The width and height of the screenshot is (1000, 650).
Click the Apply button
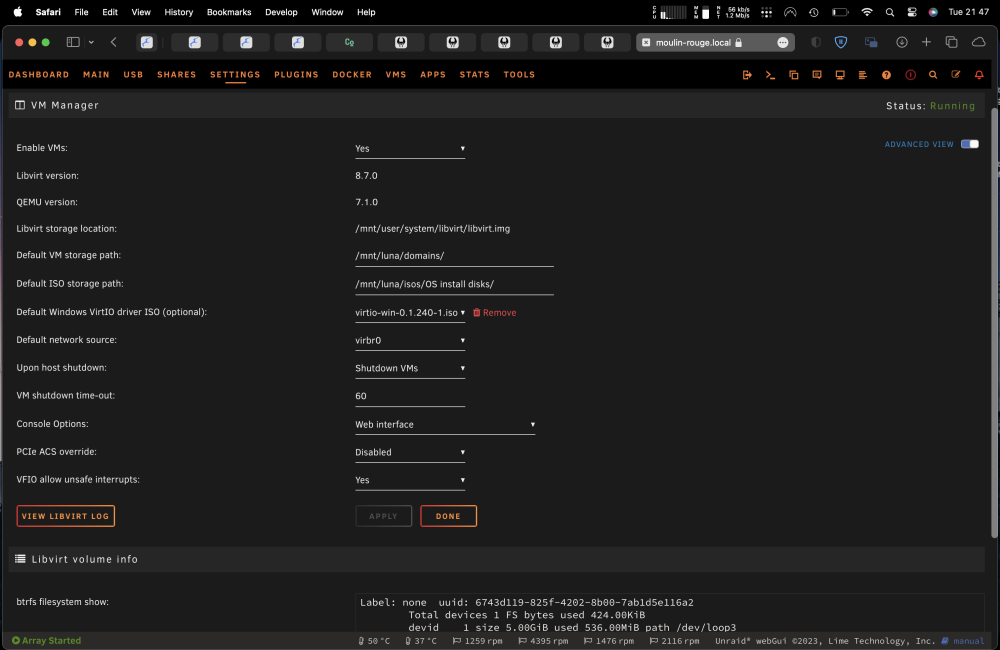383,516
